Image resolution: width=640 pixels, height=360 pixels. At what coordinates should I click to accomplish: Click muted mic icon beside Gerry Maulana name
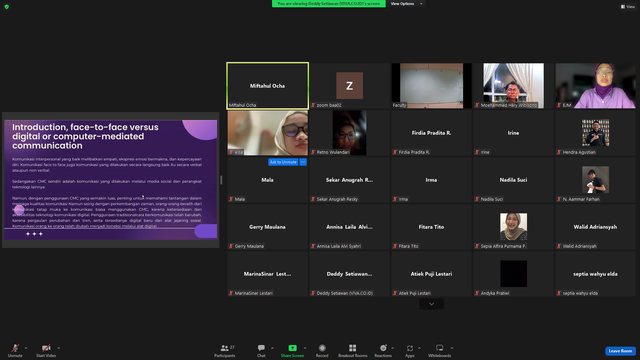(231, 246)
